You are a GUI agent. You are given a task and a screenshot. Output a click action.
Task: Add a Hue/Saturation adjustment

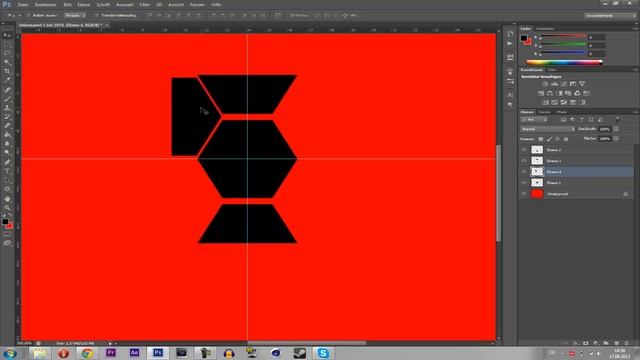(x=541, y=93)
